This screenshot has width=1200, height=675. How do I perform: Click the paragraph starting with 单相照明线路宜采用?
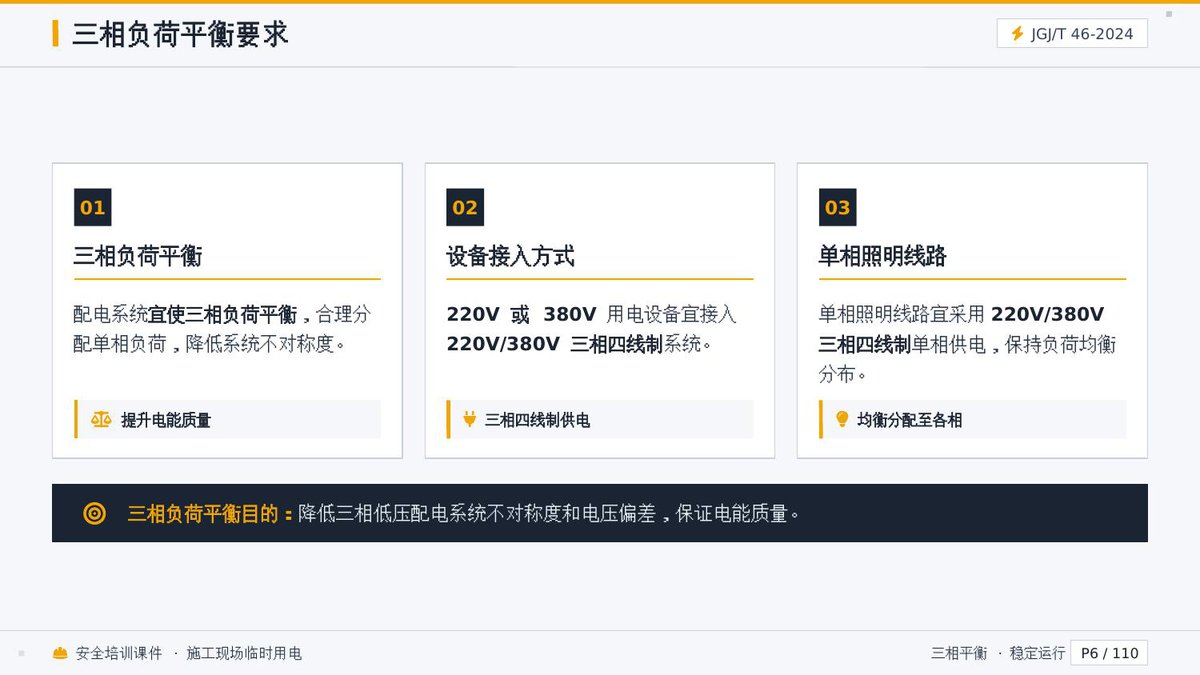coord(968,344)
